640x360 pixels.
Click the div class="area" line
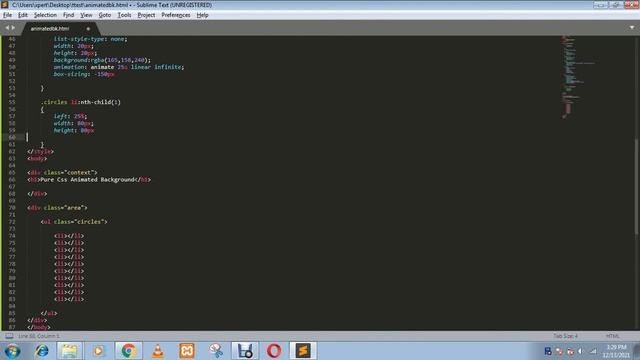click(x=57, y=208)
